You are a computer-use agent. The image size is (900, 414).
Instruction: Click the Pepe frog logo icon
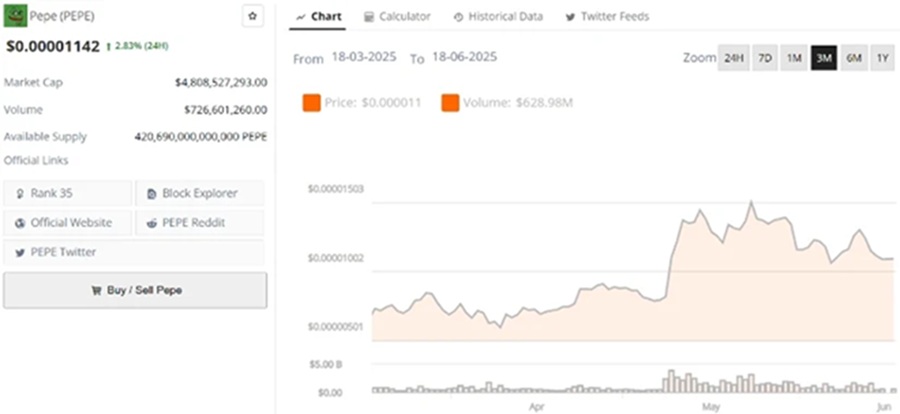click(14, 16)
